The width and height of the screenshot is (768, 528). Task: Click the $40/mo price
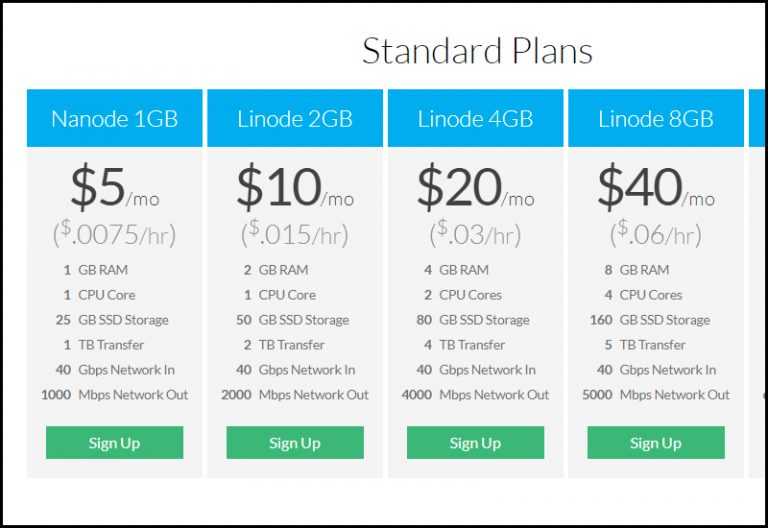[656, 187]
